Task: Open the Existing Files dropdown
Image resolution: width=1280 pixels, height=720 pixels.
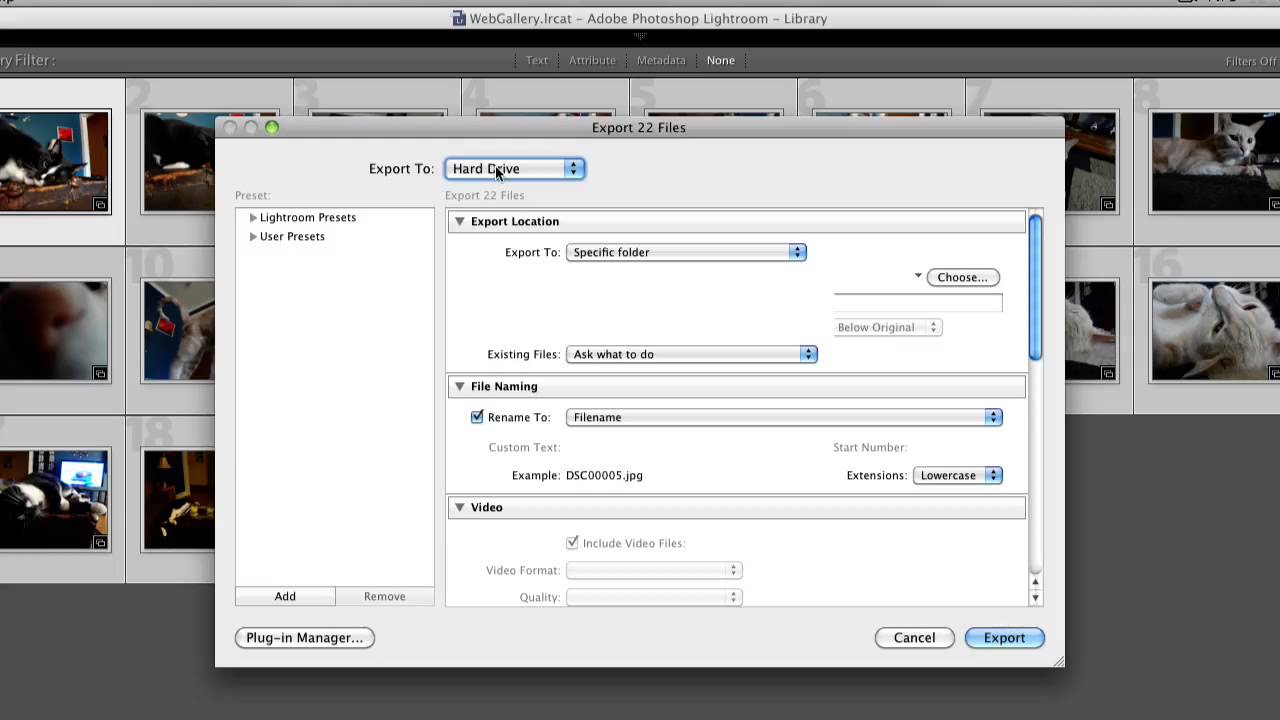Action: click(692, 354)
